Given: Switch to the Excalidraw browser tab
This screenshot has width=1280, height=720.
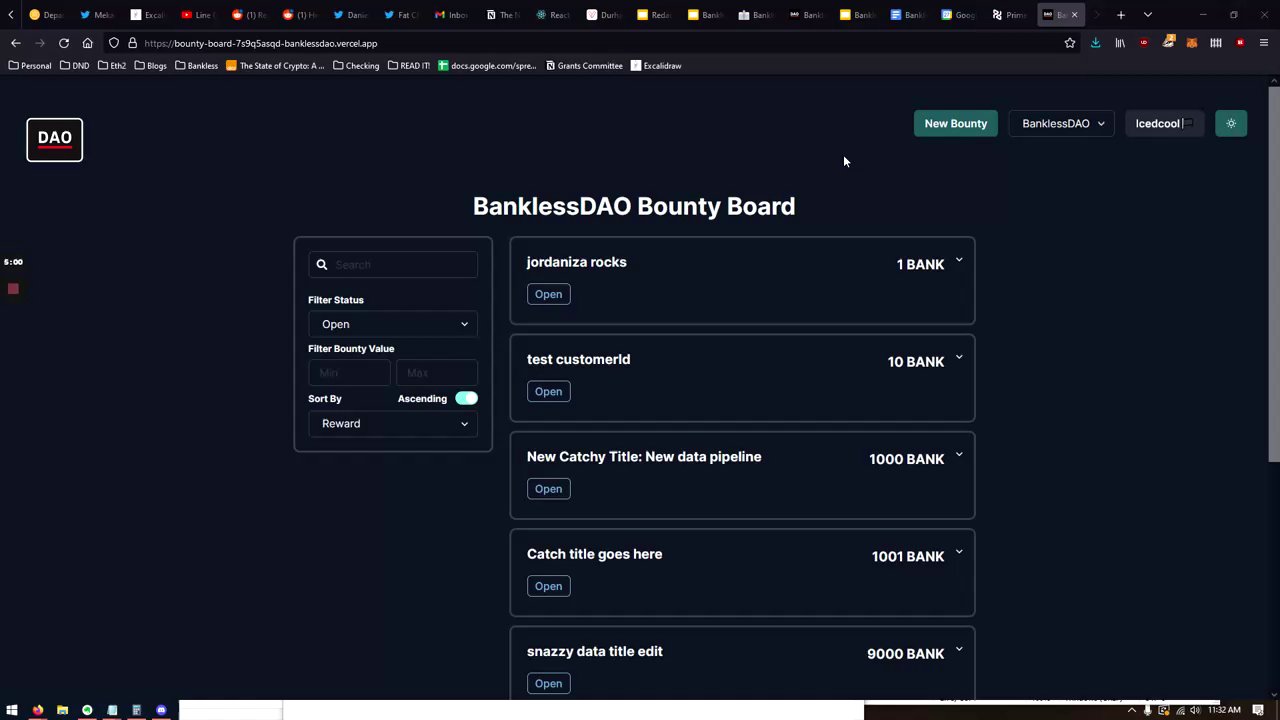Looking at the screenshot, I should click(x=147, y=15).
